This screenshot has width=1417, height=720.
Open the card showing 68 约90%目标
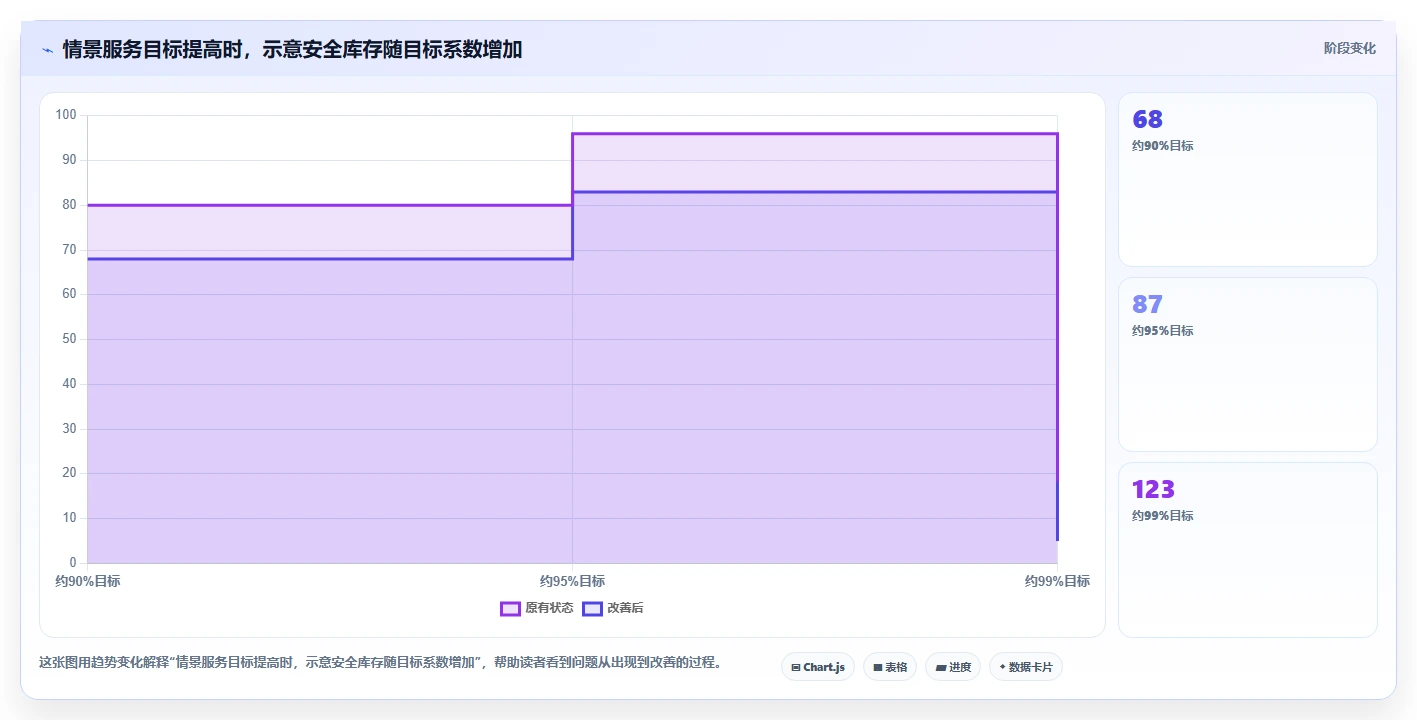(x=1248, y=180)
